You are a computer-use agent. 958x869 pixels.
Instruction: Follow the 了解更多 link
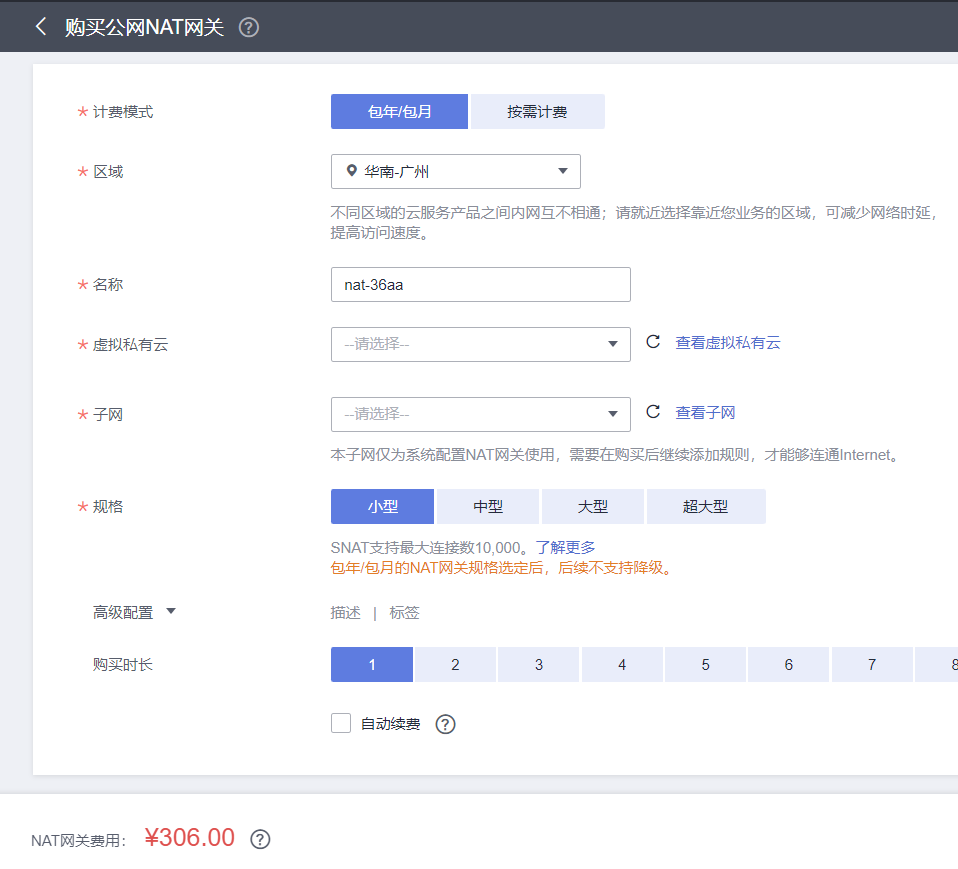tap(565, 548)
